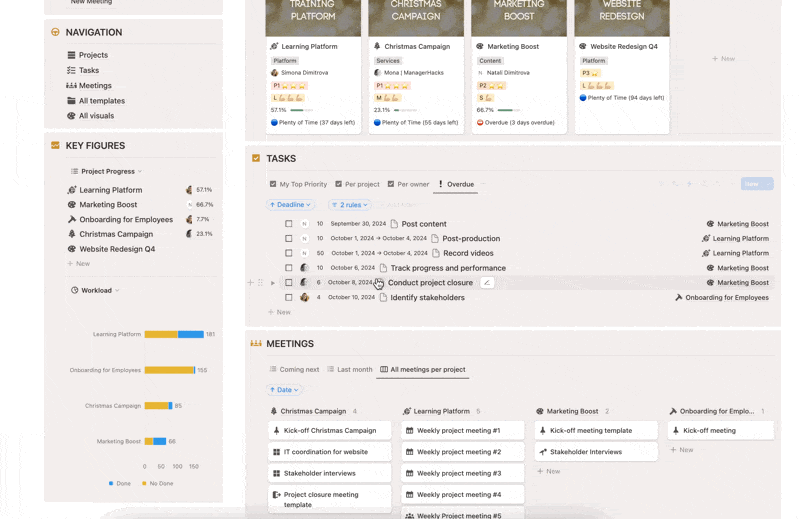Open the Deadline sort dropdown
Image resolution: width=800 pixels, height=519 pixels.
pyautogui.click(x=290, y=205)
